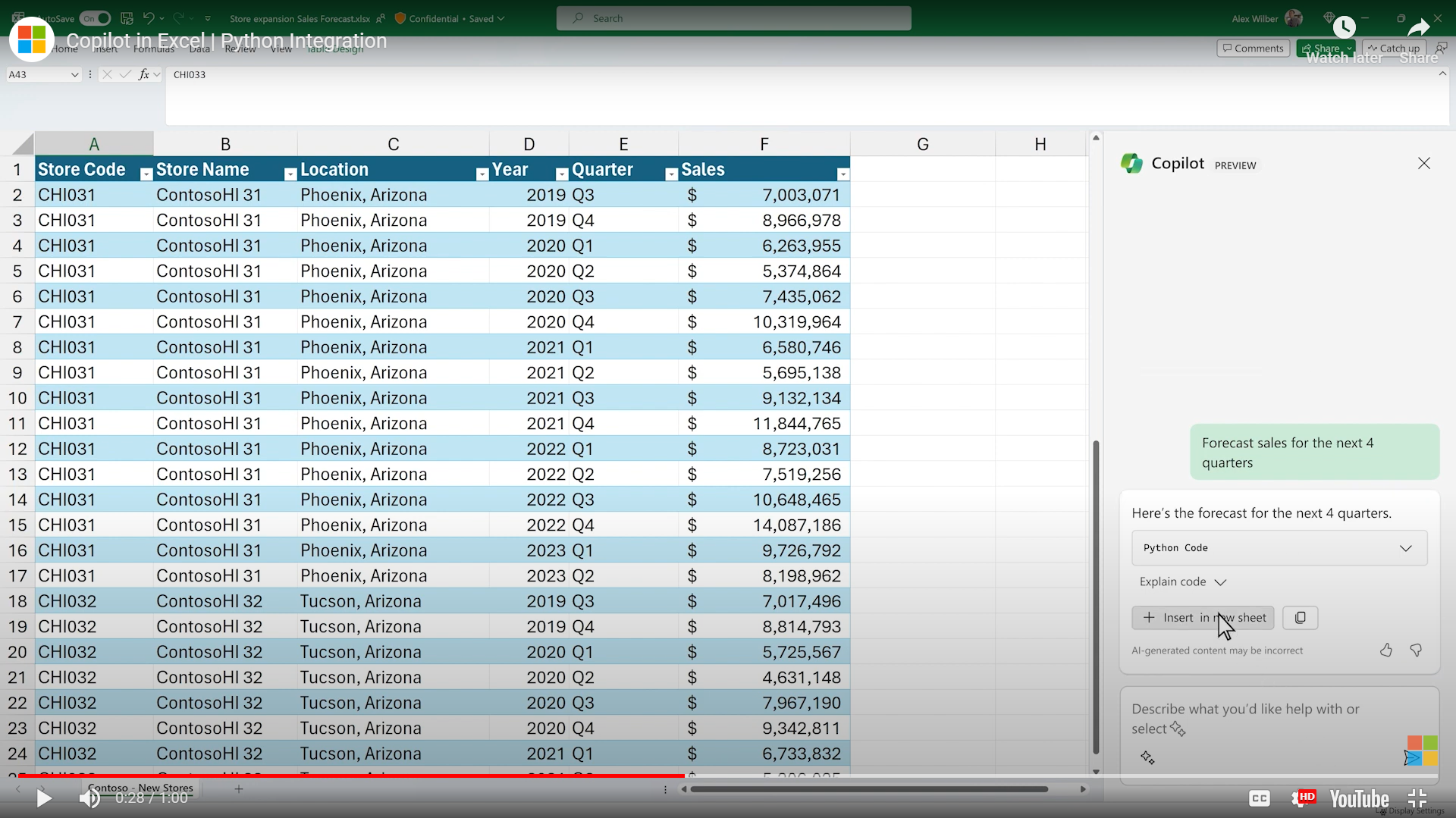
Task: Open the Store Code column filter dropdown
Action: click(146, 174)
